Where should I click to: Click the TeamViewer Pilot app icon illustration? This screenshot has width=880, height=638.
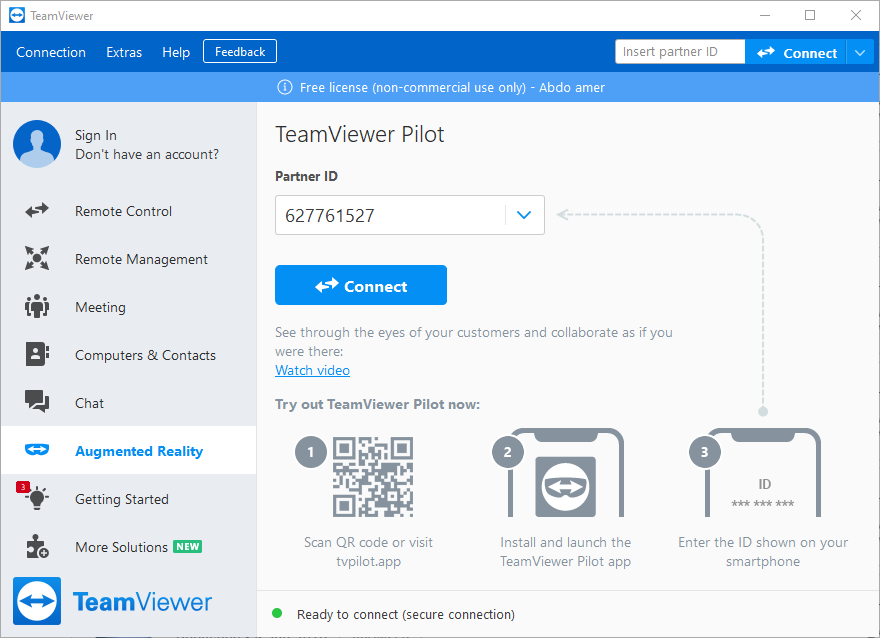coord(566,486)
